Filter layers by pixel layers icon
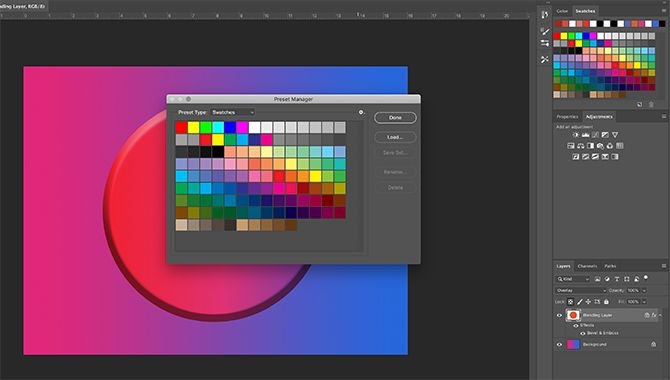 coord(597,279)
